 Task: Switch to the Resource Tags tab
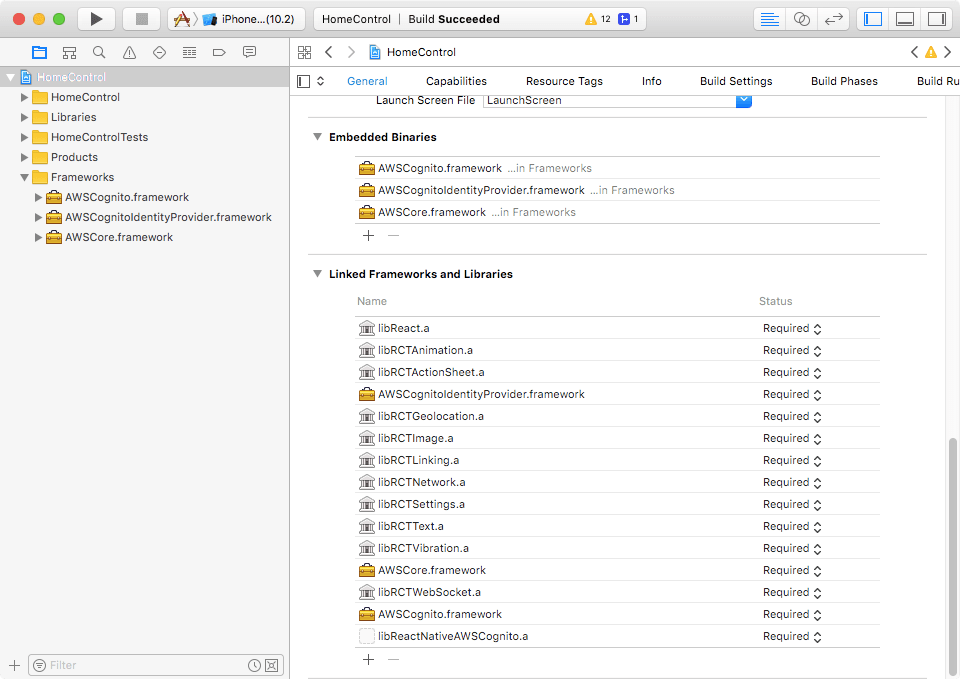point(564,81)
